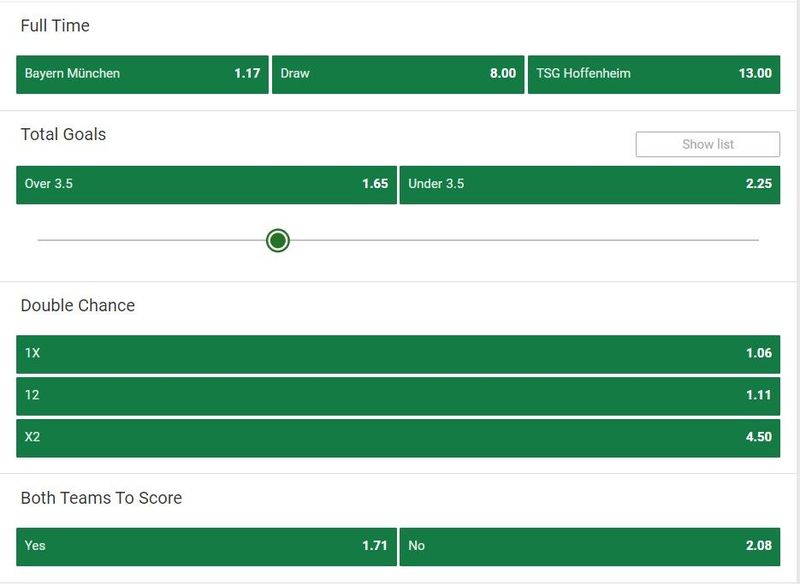The height and width of the screenshot is (584, 800).
Task: Bet Yes on Both Teams To Score
Action: point(206,547)
